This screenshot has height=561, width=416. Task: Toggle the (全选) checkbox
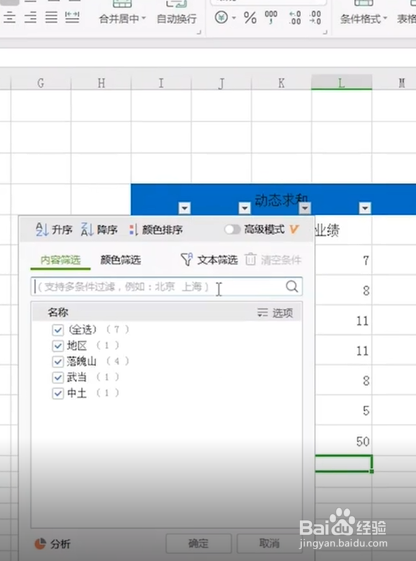[58, 330]
